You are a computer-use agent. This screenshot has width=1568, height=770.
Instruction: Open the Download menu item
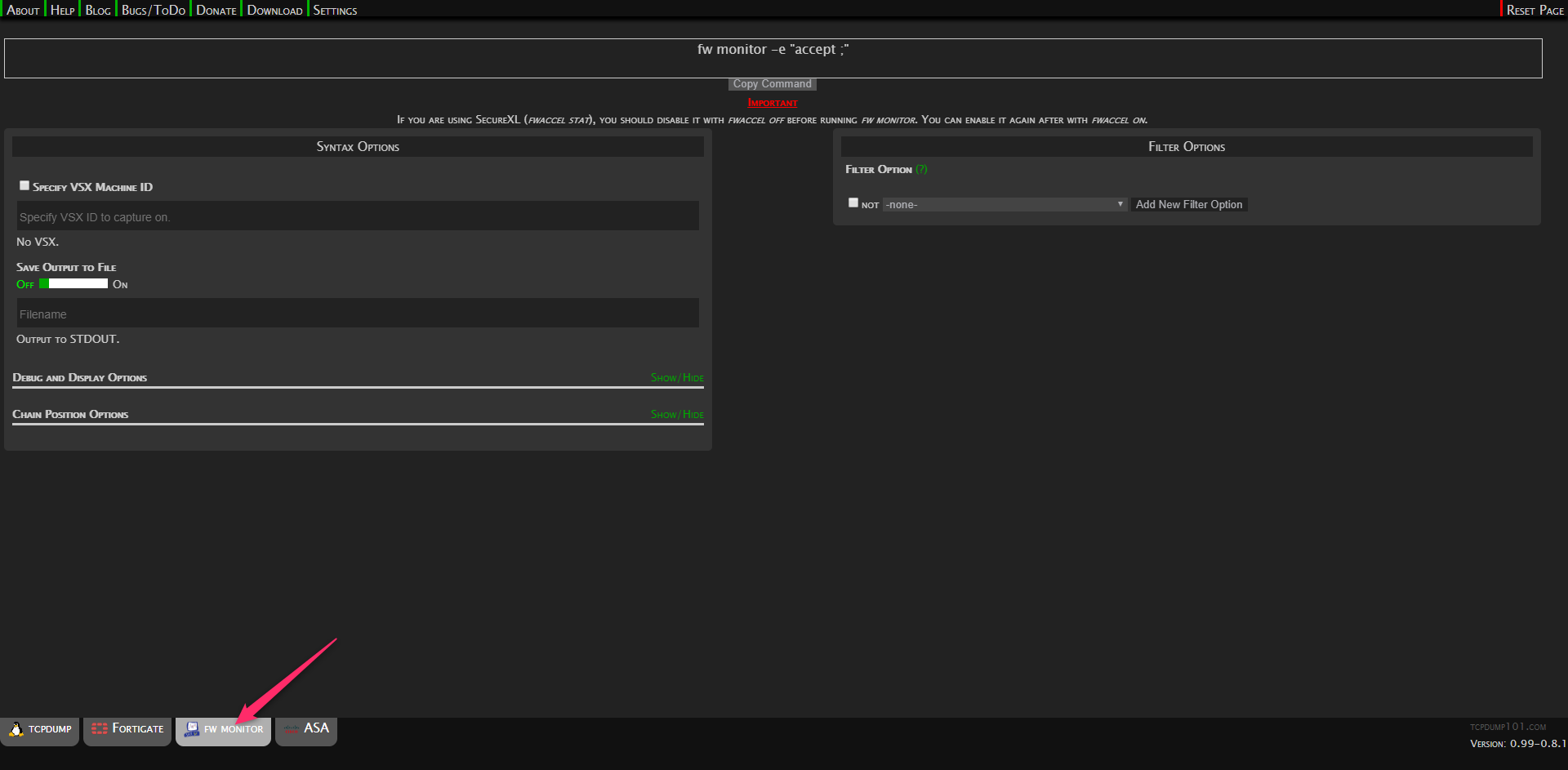[x=274, y=10]
